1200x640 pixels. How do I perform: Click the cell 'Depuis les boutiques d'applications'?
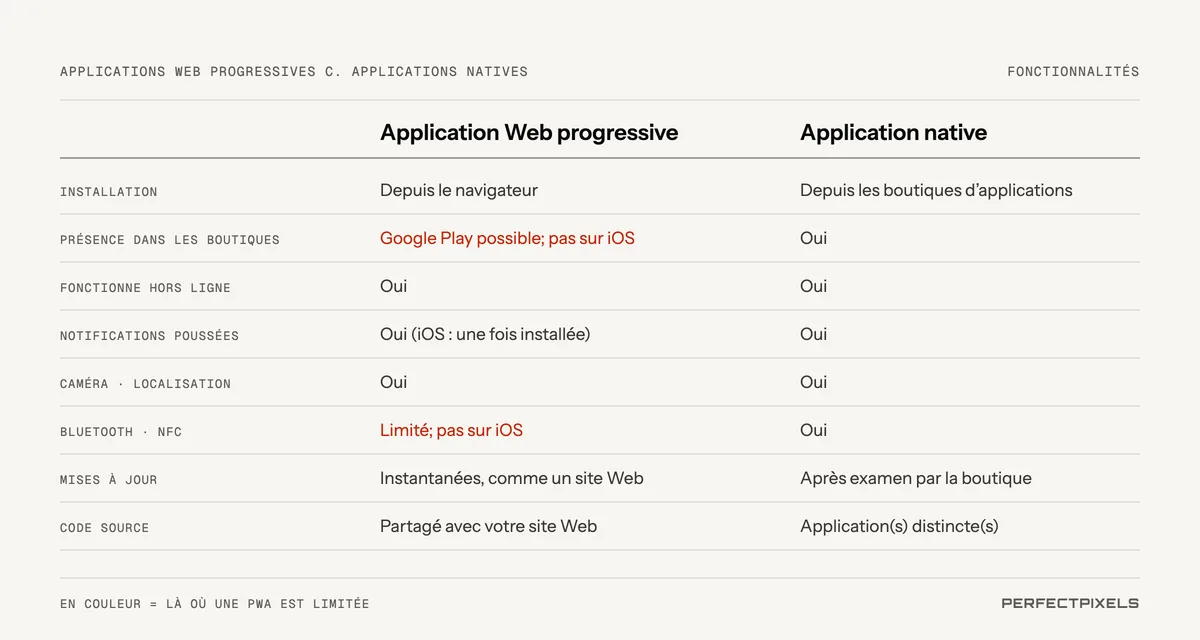pos(936,190)
